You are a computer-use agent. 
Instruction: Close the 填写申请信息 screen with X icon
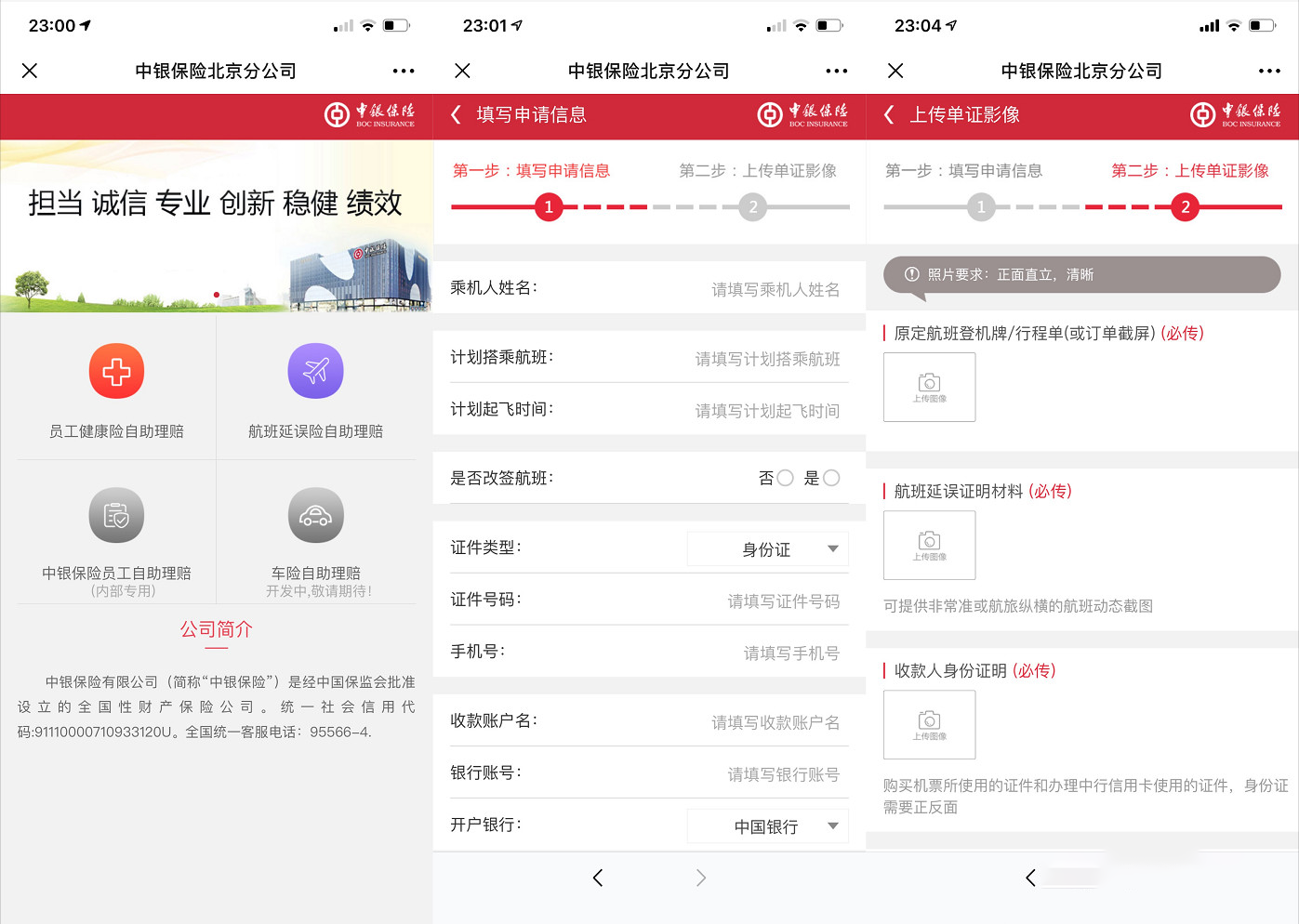coord(462,71)
